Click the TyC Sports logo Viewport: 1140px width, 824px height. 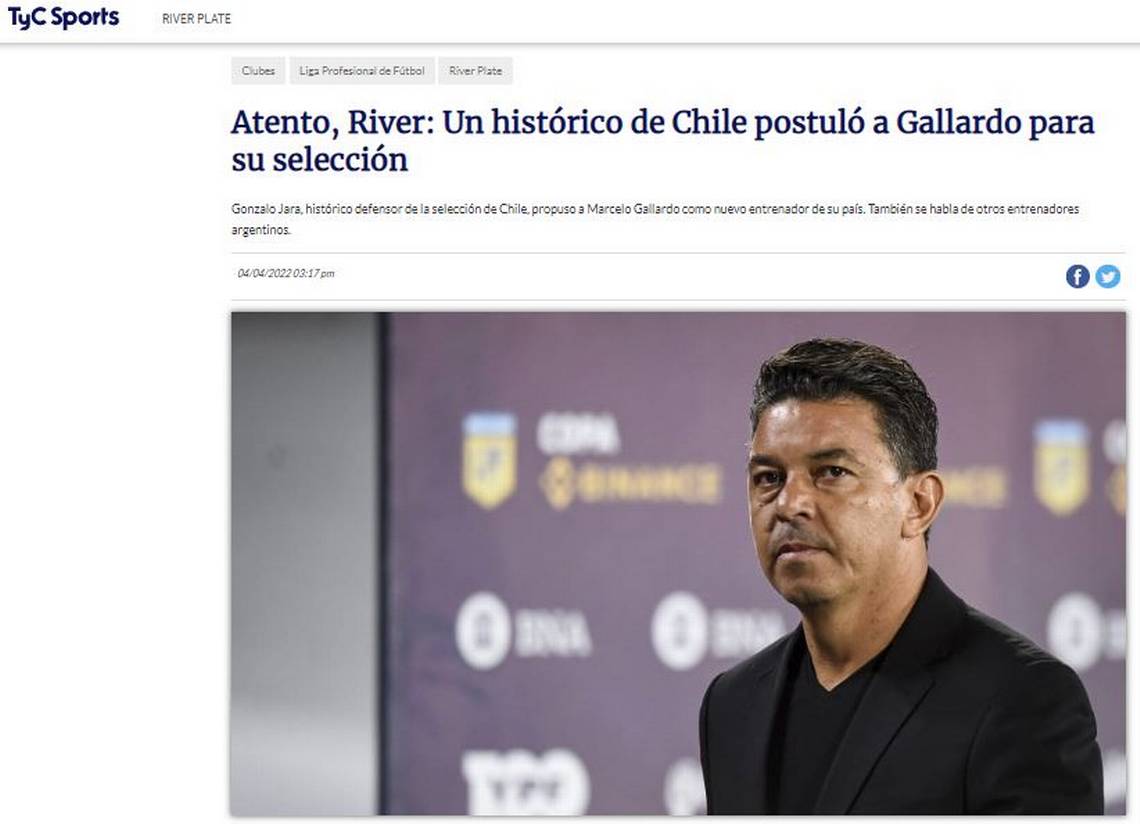(63, 17)
